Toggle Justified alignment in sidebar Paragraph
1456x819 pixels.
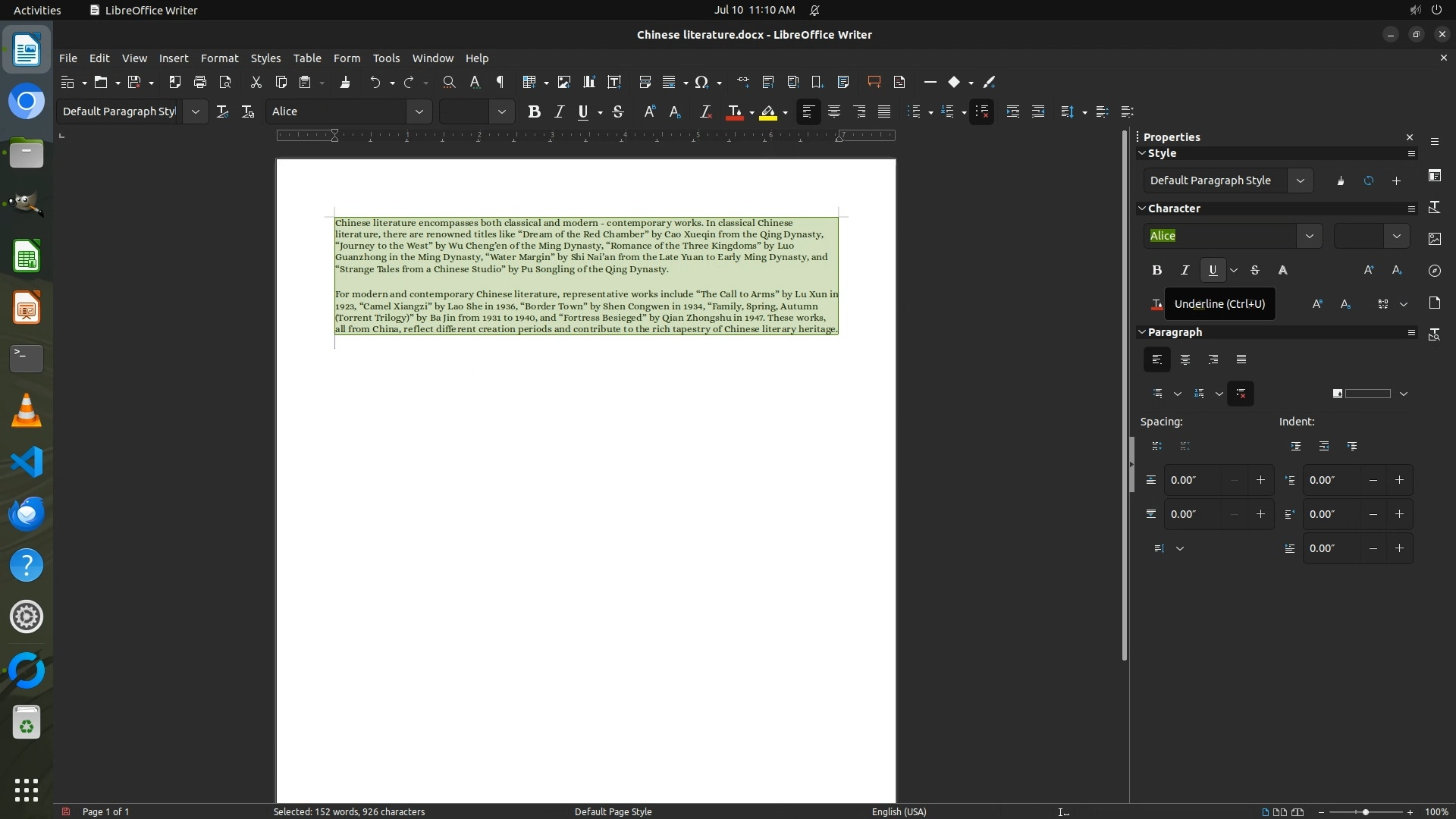[1241, 359]
